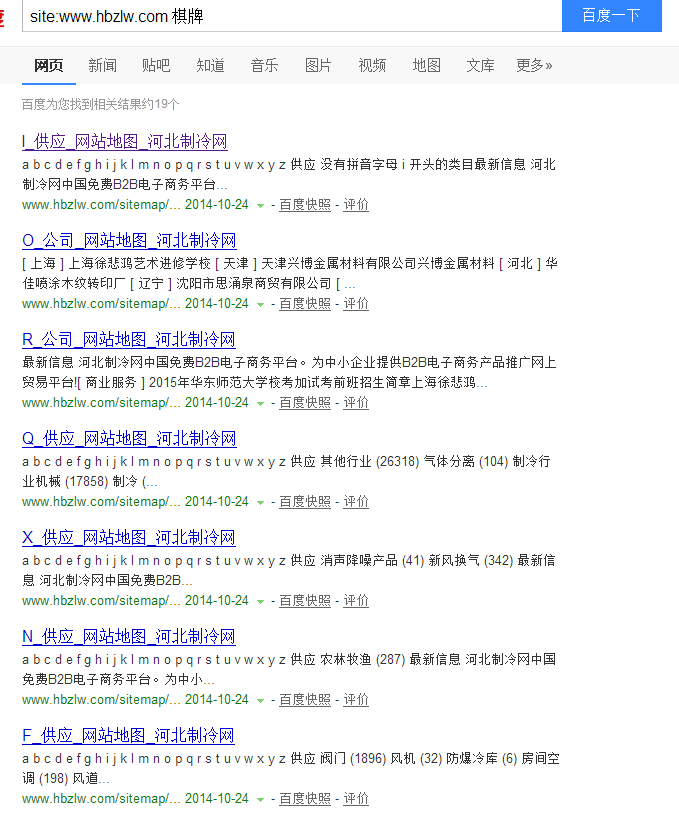Focus the search box containing site:www.hbzlw.com 棋牌
Image resolution: width=679 pixels, height=823 pixels.
point(292,16)
